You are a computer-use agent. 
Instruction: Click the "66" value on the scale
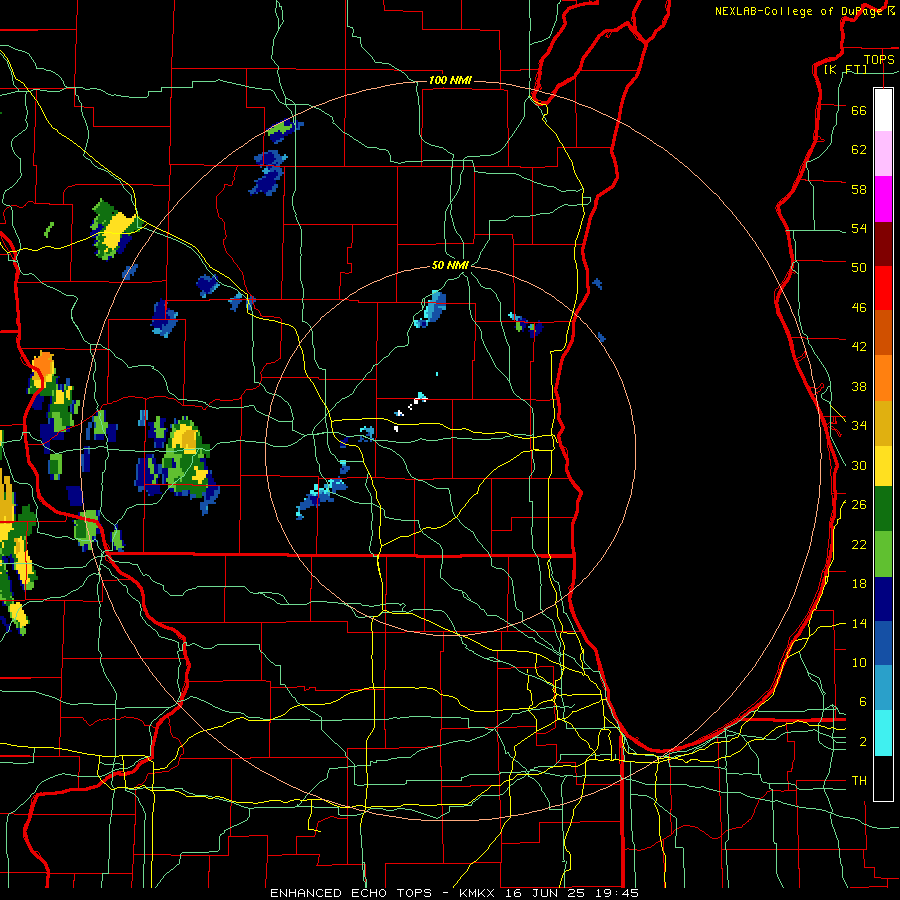coord(859,110)
